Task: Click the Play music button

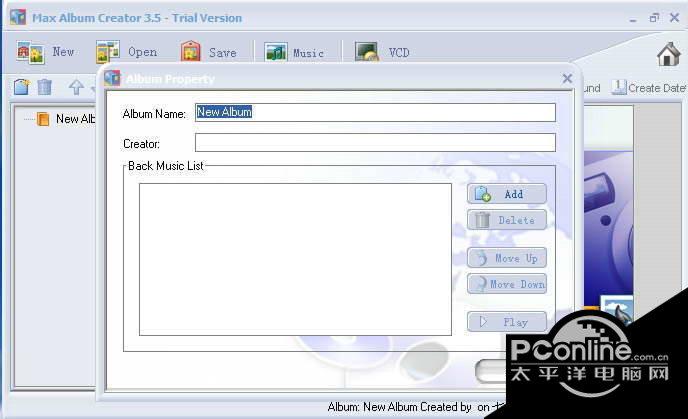Action: [x=507, y=322]
